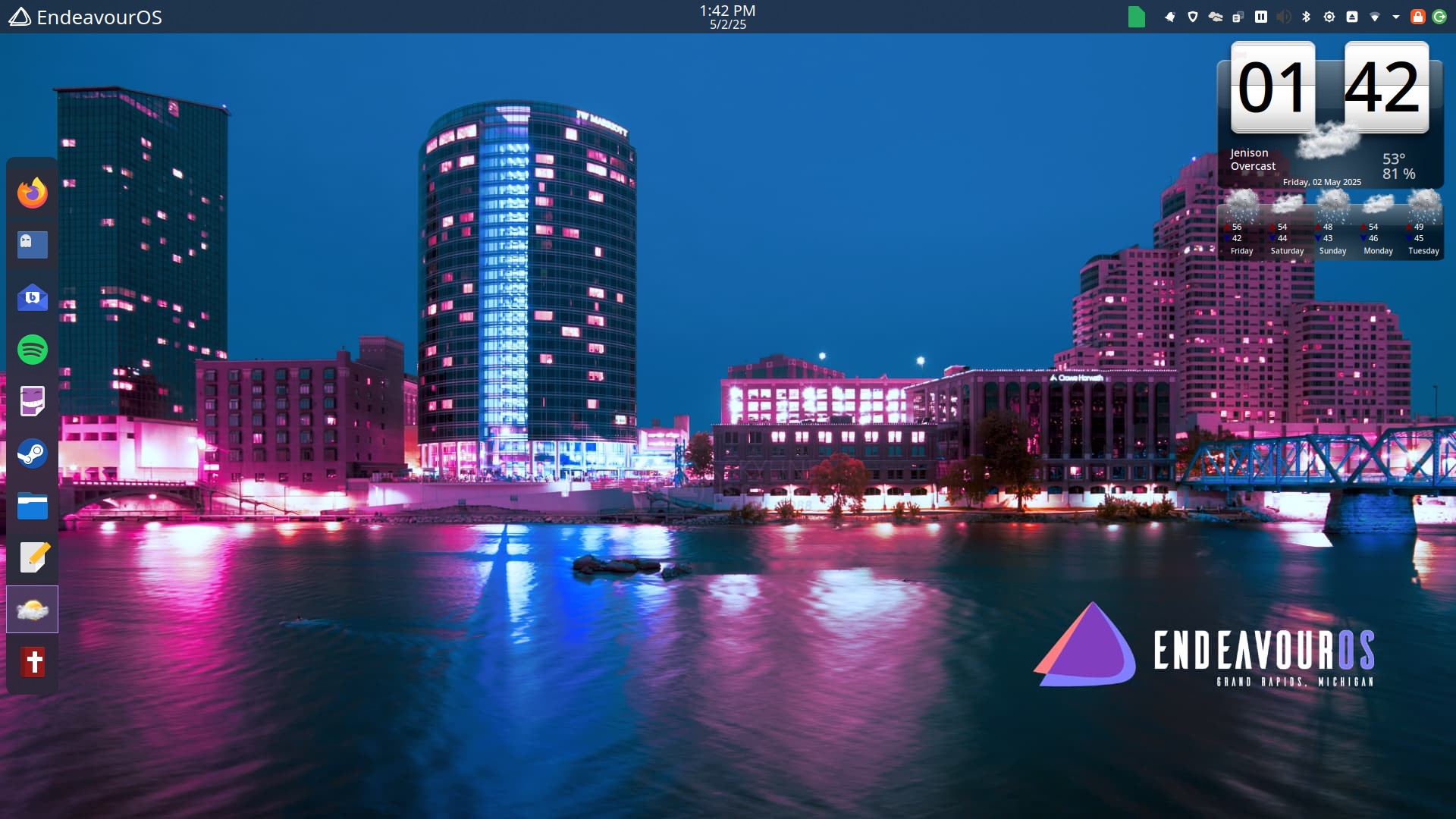
Task: Click the eject removable devices icon
Action: [1352, 17]
